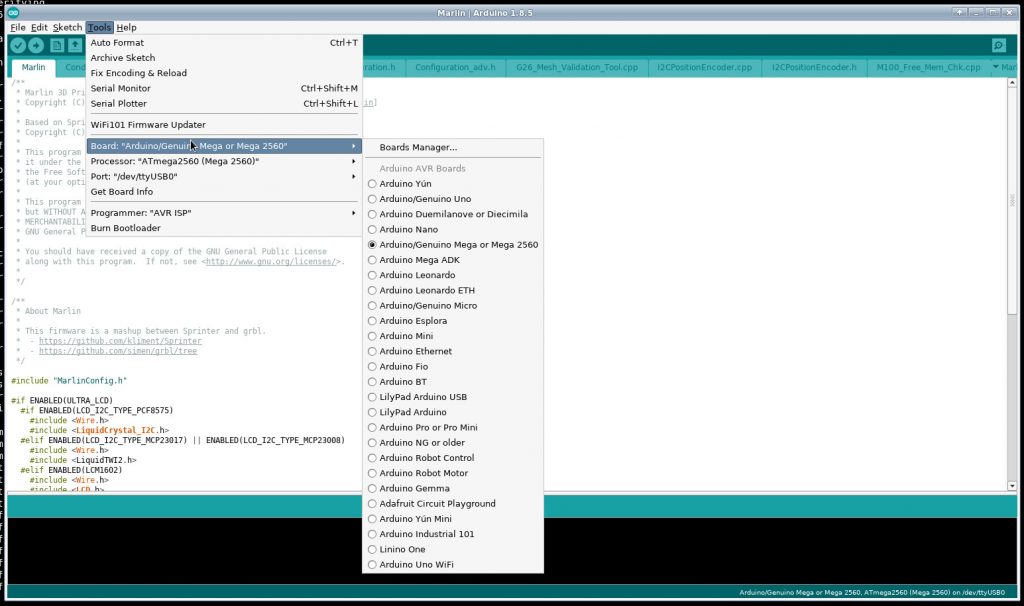Choose Auto Format from Tools menu
The width and height of the screenshot is (1024, 606).
pyautogui.click(x=118, y=43)
